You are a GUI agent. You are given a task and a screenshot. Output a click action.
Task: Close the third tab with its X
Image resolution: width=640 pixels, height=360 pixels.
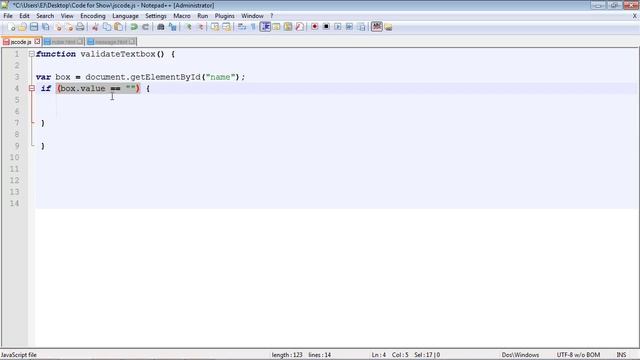click(x=132, y=42)
